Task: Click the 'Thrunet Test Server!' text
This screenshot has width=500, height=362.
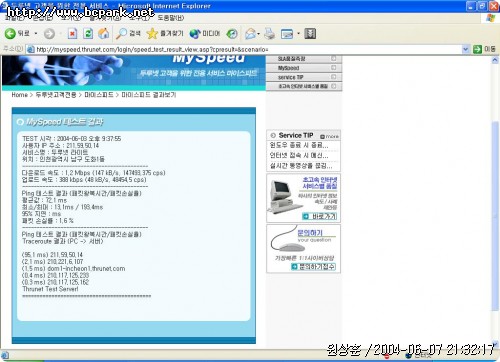Action: tap(50, 289)
